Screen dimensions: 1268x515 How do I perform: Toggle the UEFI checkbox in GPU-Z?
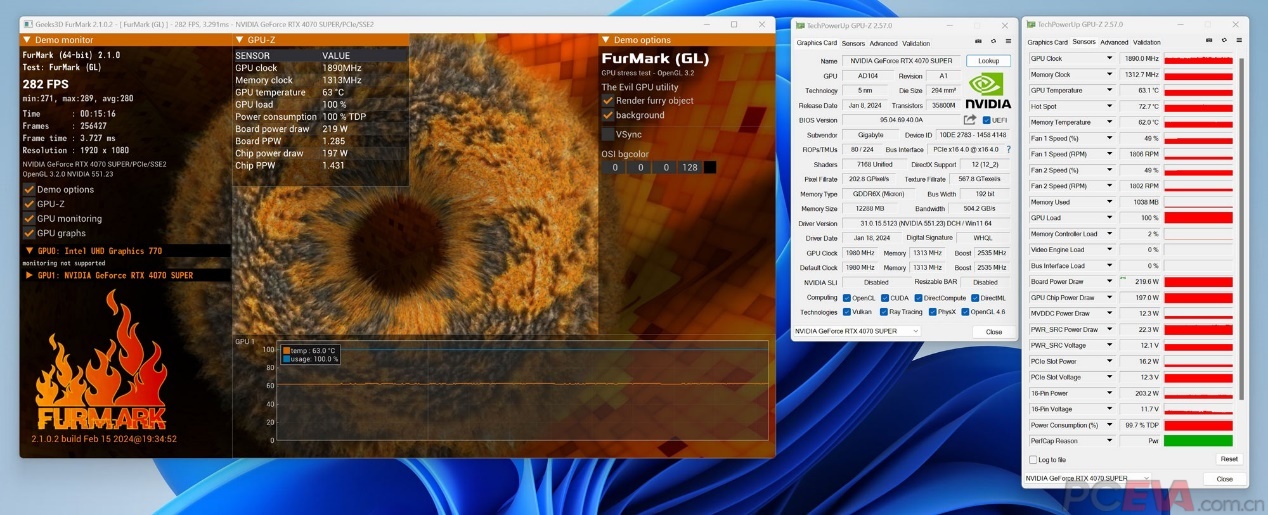coord(986,120)
